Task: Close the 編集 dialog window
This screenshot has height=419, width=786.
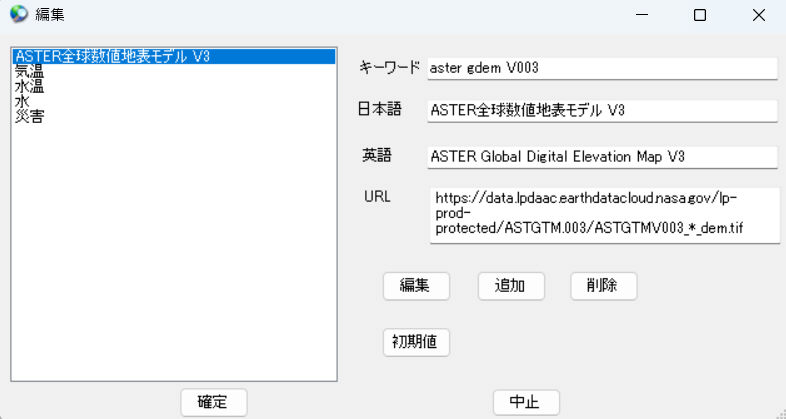Action: (x=758, y=15)
